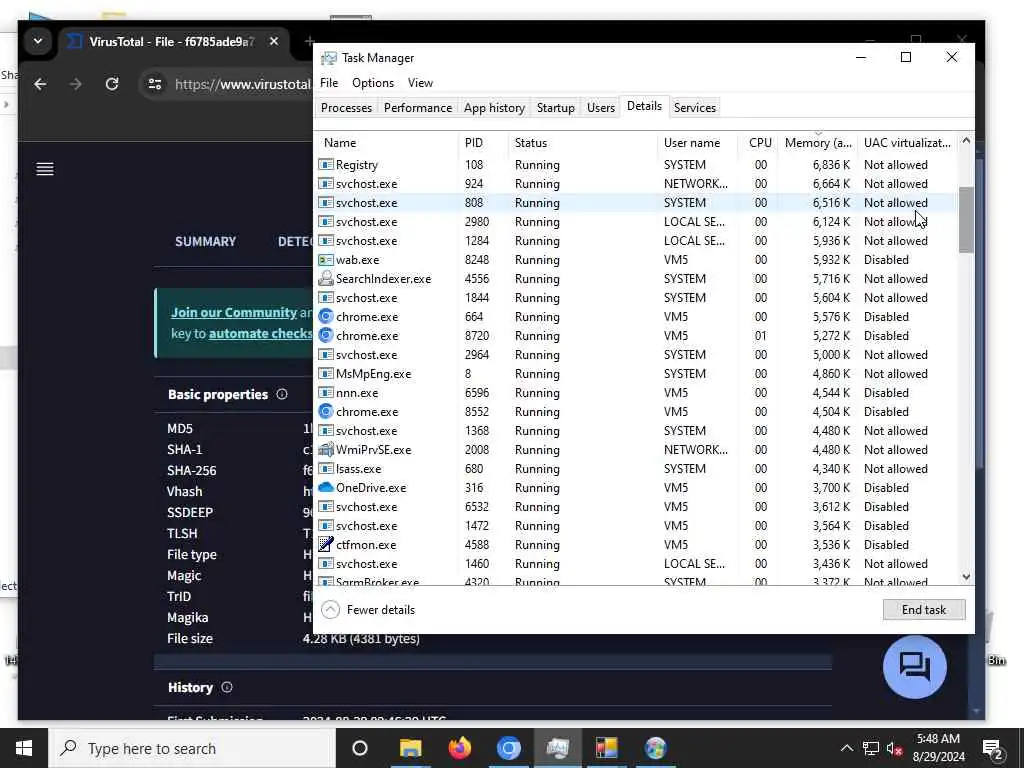Open the VirusTotal chat bubble button

[914, 667]
